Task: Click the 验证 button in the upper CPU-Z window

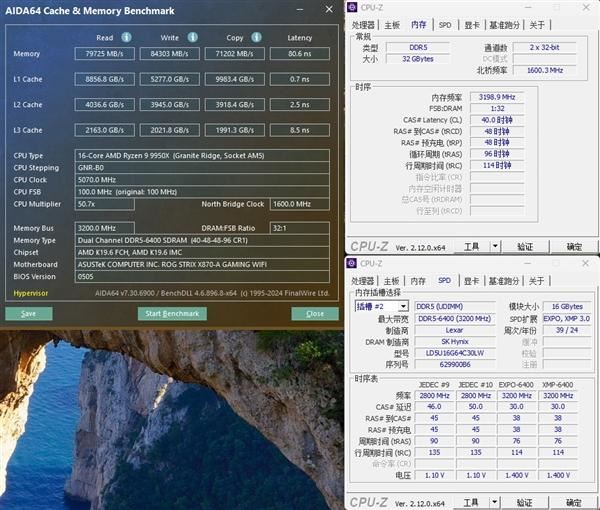Action: 525,246
